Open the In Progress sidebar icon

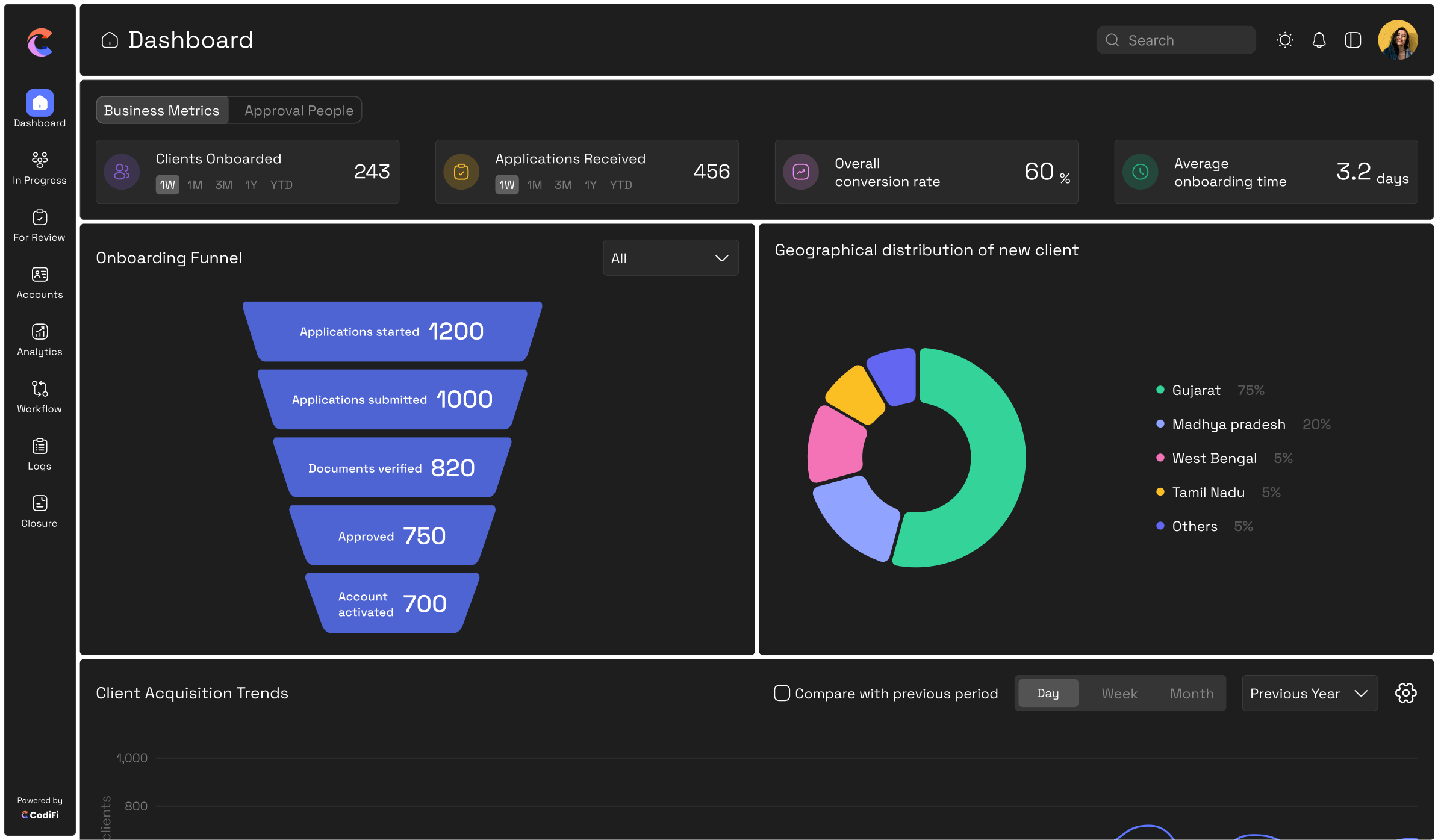point(40,160)
